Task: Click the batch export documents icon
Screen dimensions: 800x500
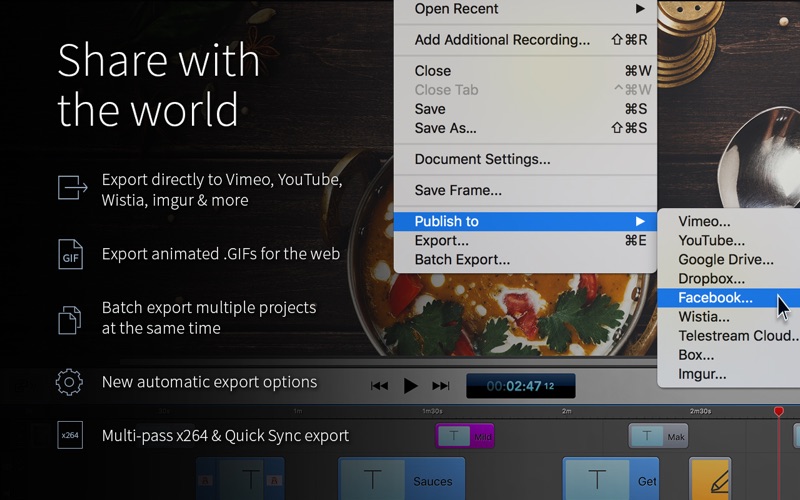Action: point(70,319)
